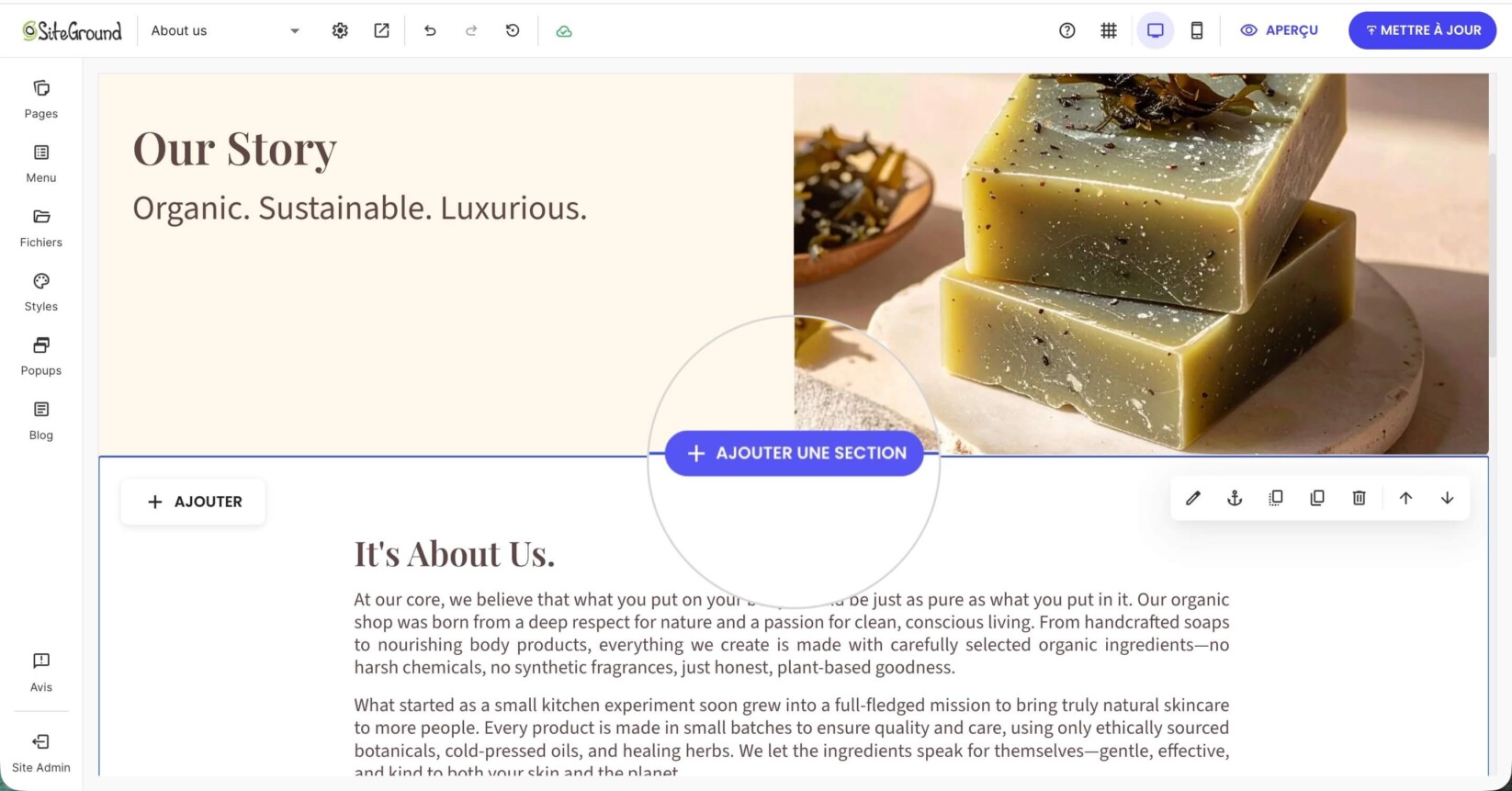Image resolution: width=1512 pixels, height=791 pixels.
Task: Check the cloud save status icon
Action: coord(564,31)
